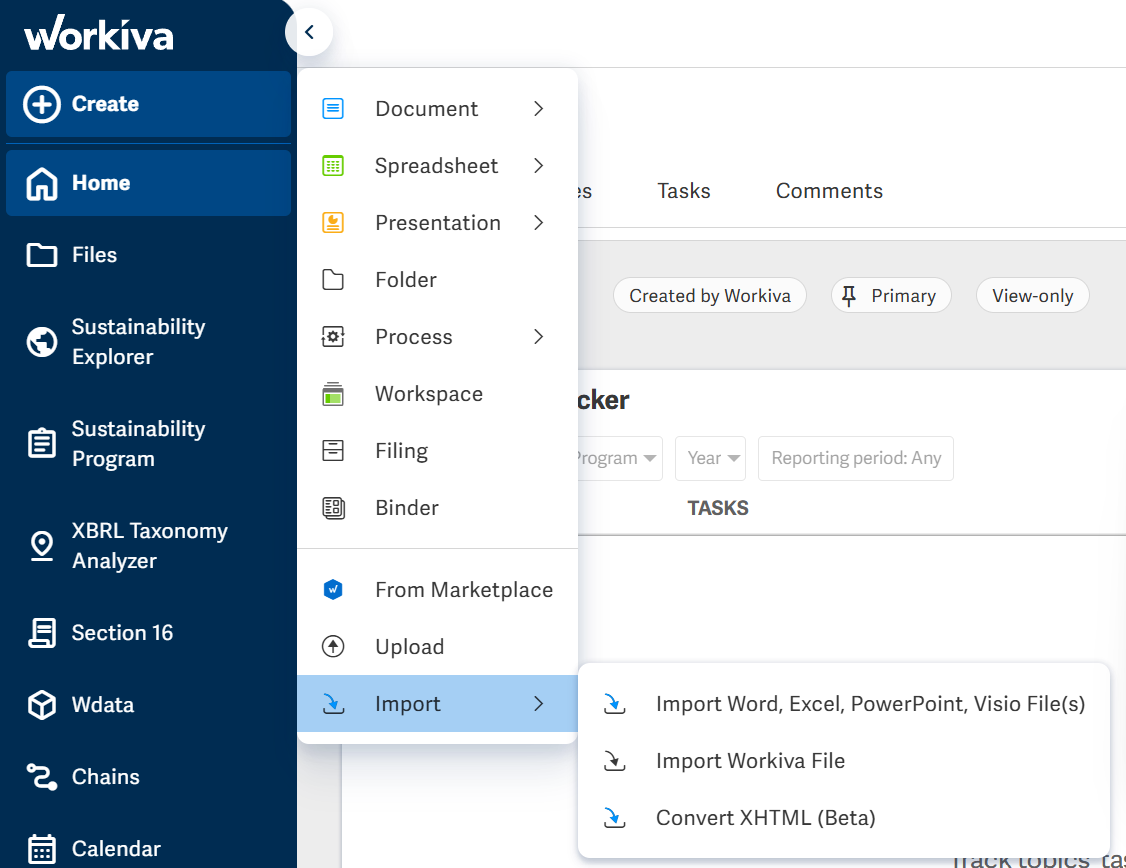This screenshot has width=1126, height=868.
Task: Go to Home in the sidebar
Action: pos(149,183)
